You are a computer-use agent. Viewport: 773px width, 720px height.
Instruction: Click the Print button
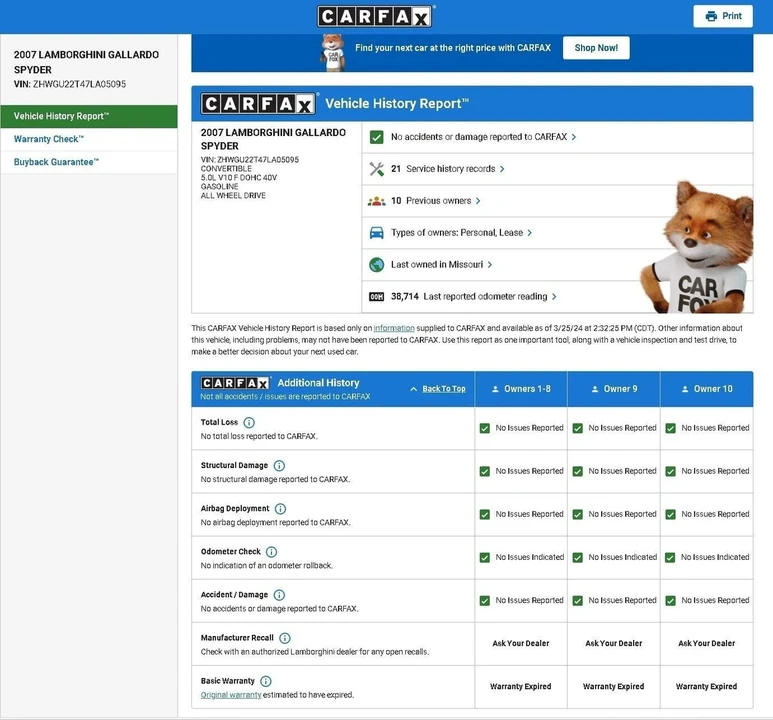723,16
